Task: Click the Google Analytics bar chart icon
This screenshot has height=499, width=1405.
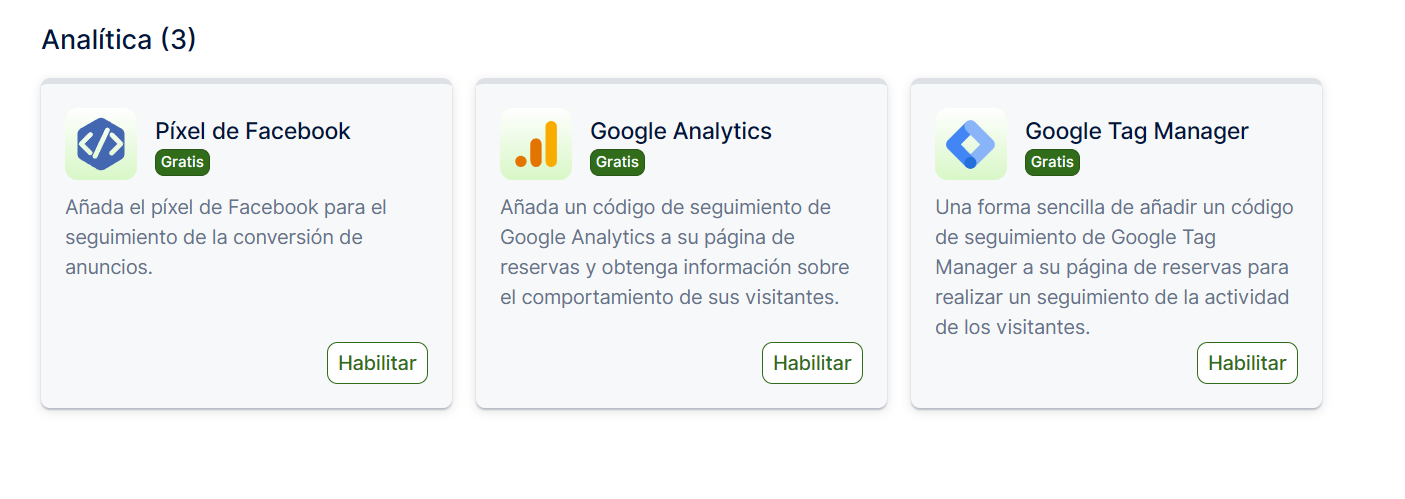Action: 536,144
